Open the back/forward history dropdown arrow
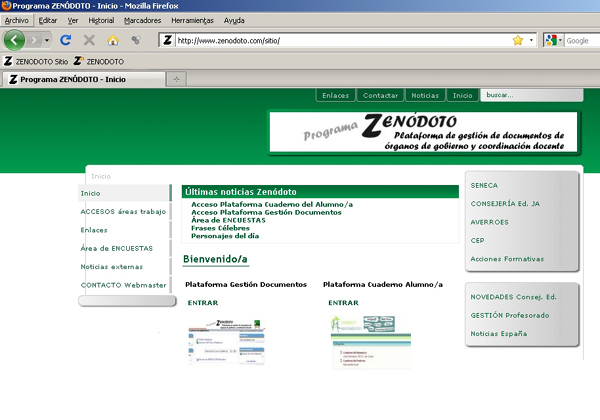This screenshot has width=600, height=420. 47,40
